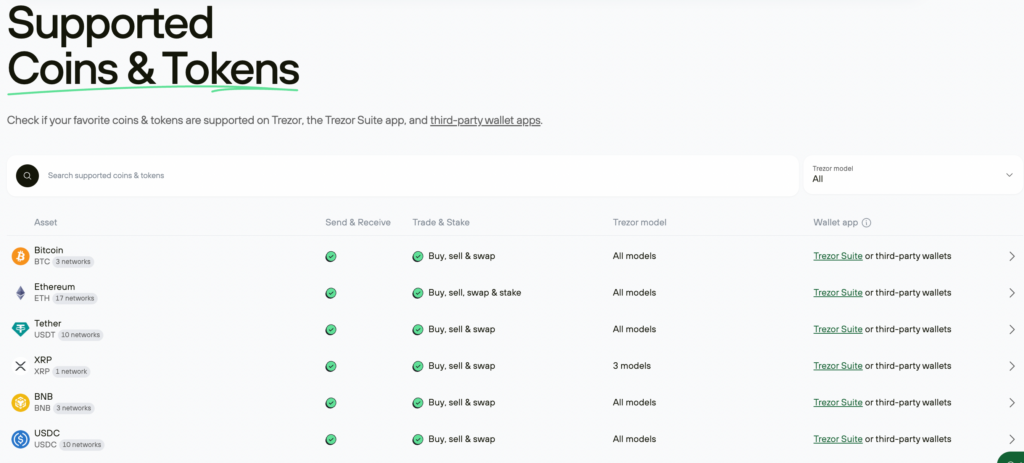Click the USDC blue coin icon
1024x463 pixels.
click(20, 439)
